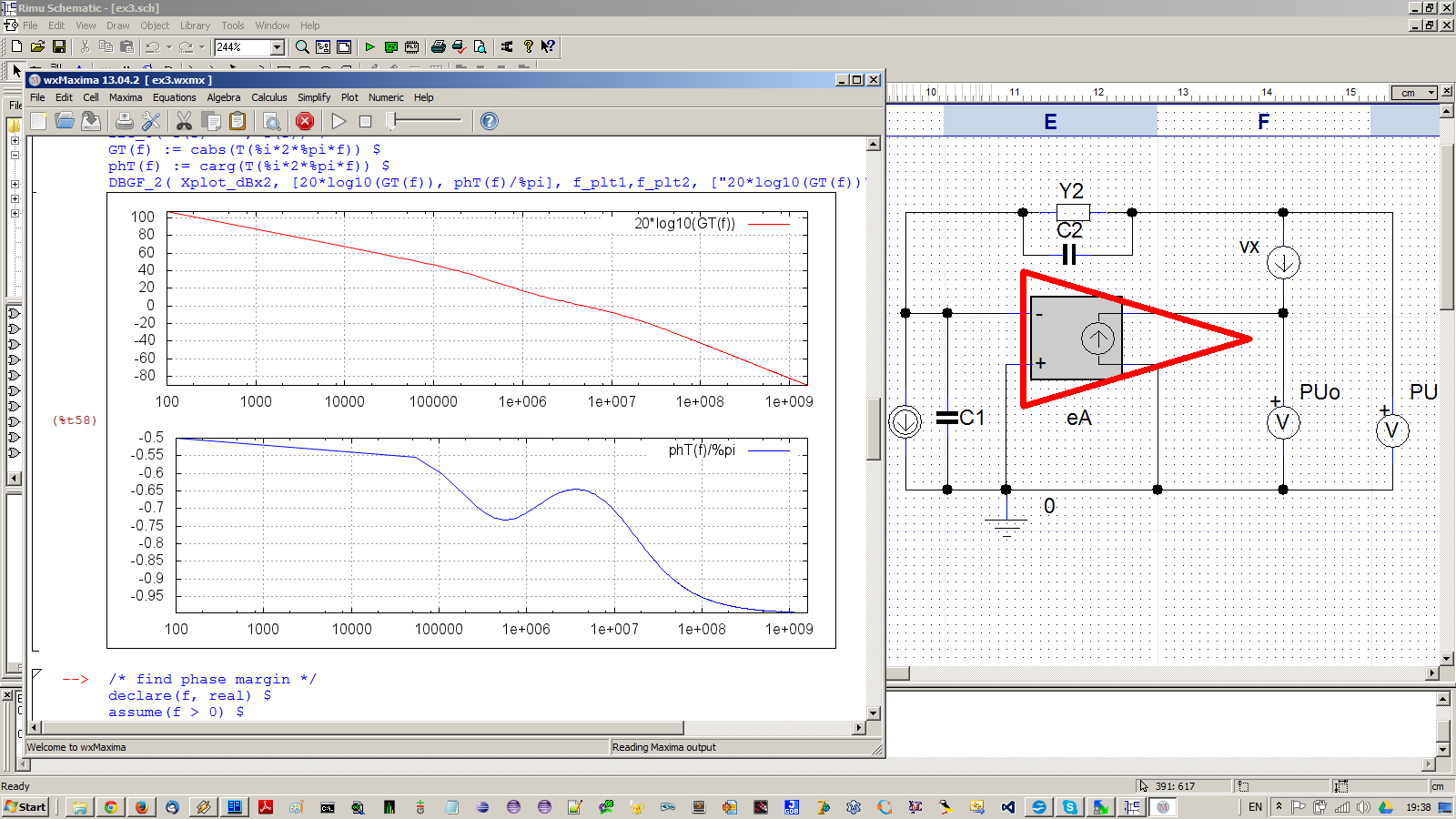The image size is (1456, 819).
Task: Click the red Interrupt calculation stop icon
Action: (305, 121)
